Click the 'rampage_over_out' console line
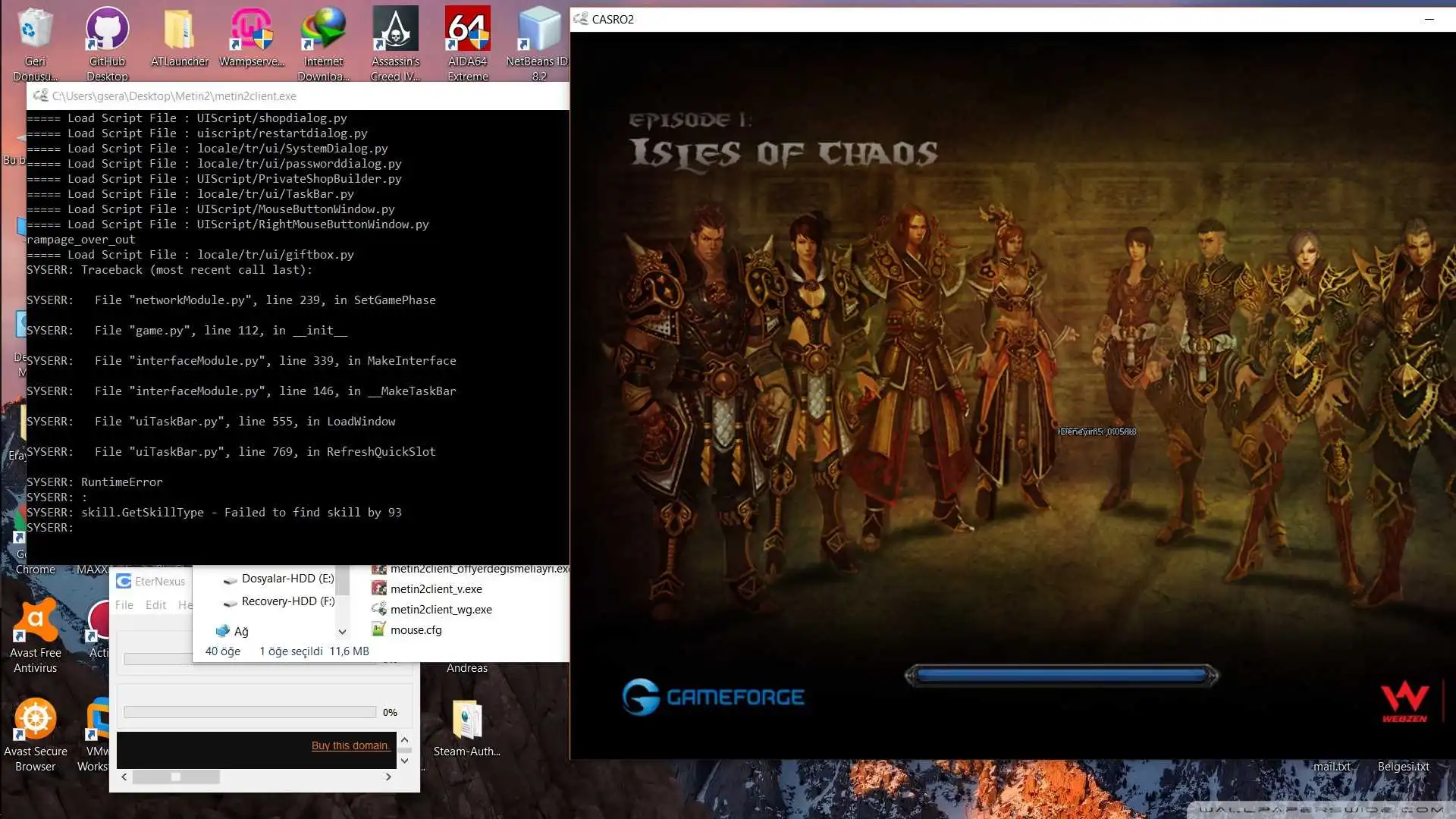Viewport: 1456px width, 819px height. click(x=80, y=239)
